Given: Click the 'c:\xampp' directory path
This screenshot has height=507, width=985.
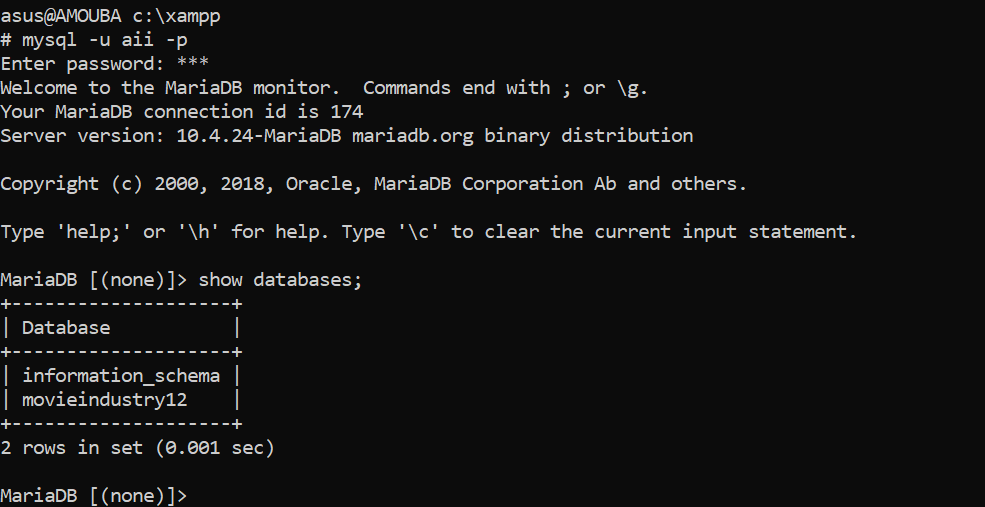Looking at the screenshot, I should pos(176,16).
